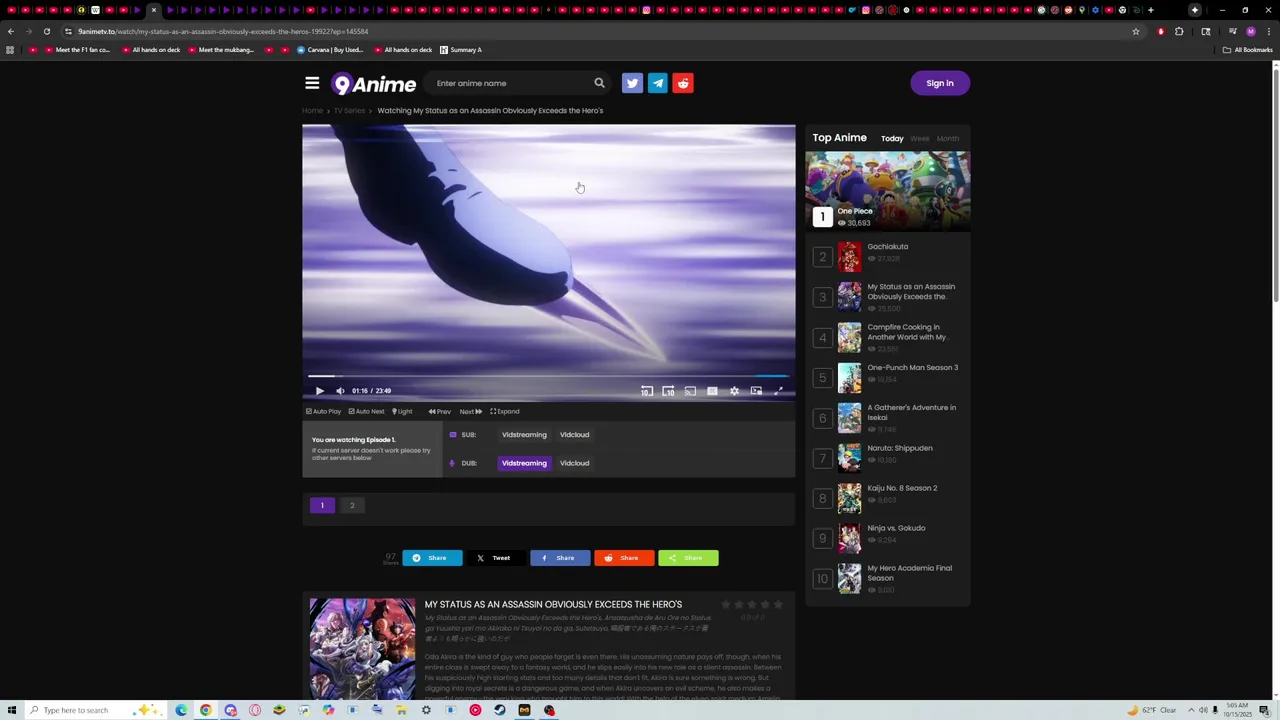Switch the player to fullscreen
The image size is (1280, 720).
pyautogui.click(x=779, y=391)
